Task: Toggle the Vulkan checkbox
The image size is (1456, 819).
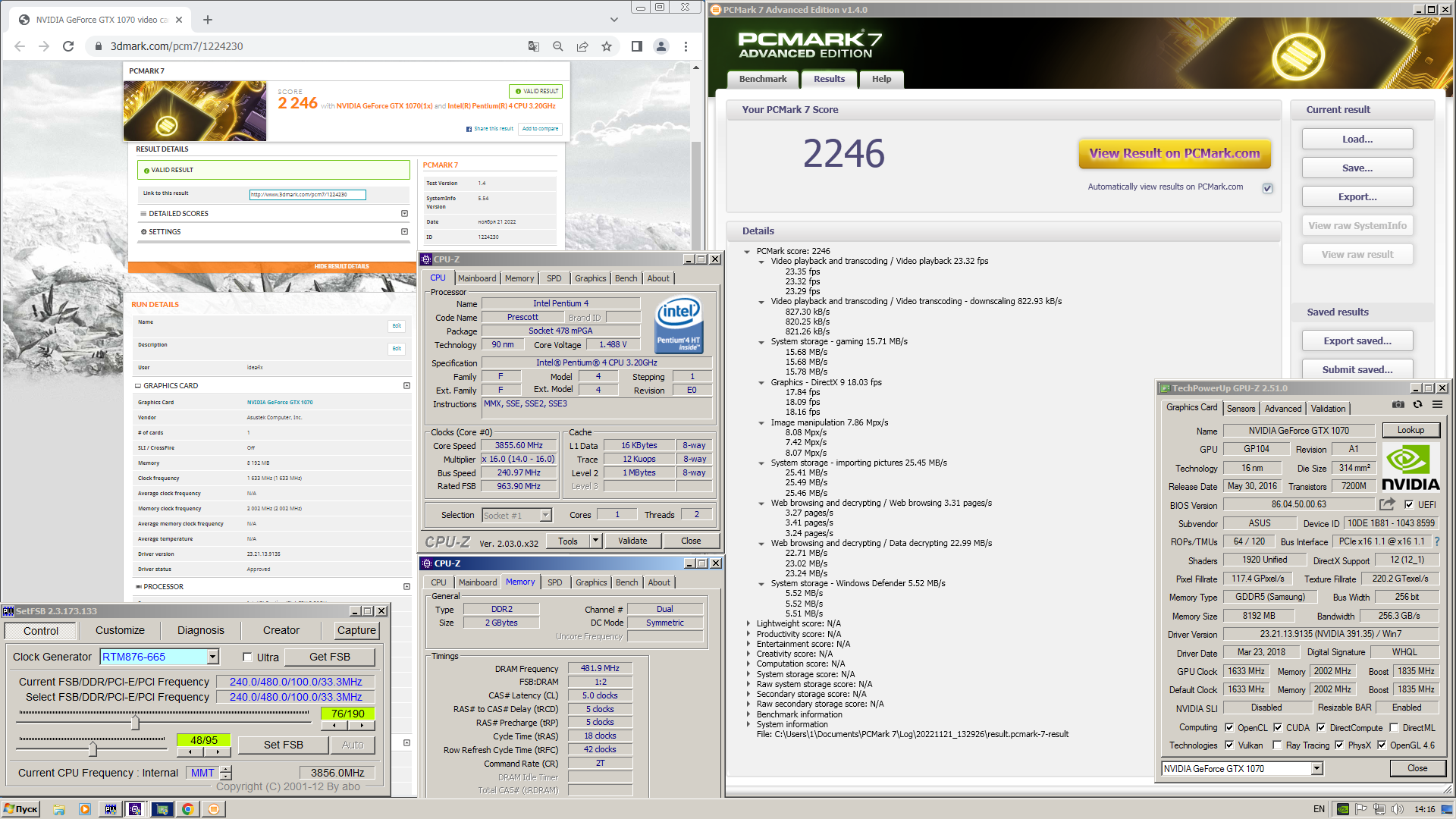Action: (1229, 745)
